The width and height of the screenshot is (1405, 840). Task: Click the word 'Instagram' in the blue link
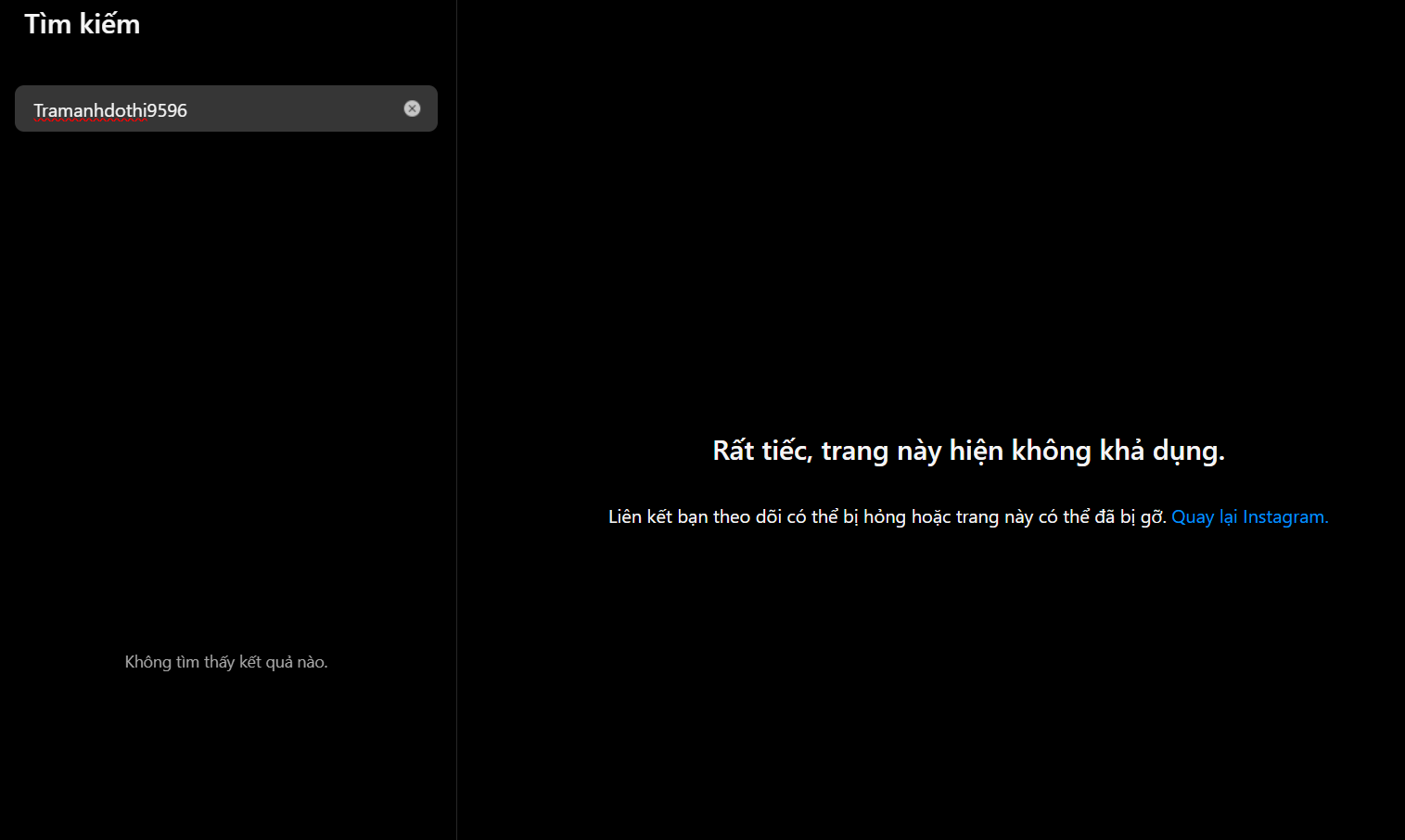pyautogui.click(x=1284, y=517)
